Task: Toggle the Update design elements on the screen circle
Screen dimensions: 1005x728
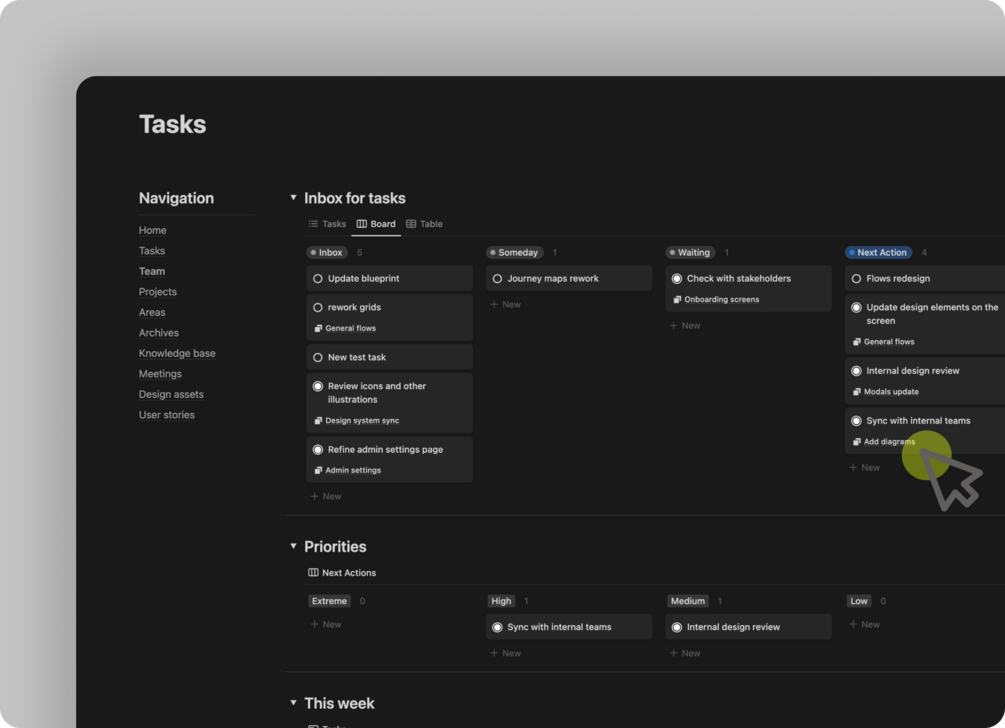Action: click(856, 308)
